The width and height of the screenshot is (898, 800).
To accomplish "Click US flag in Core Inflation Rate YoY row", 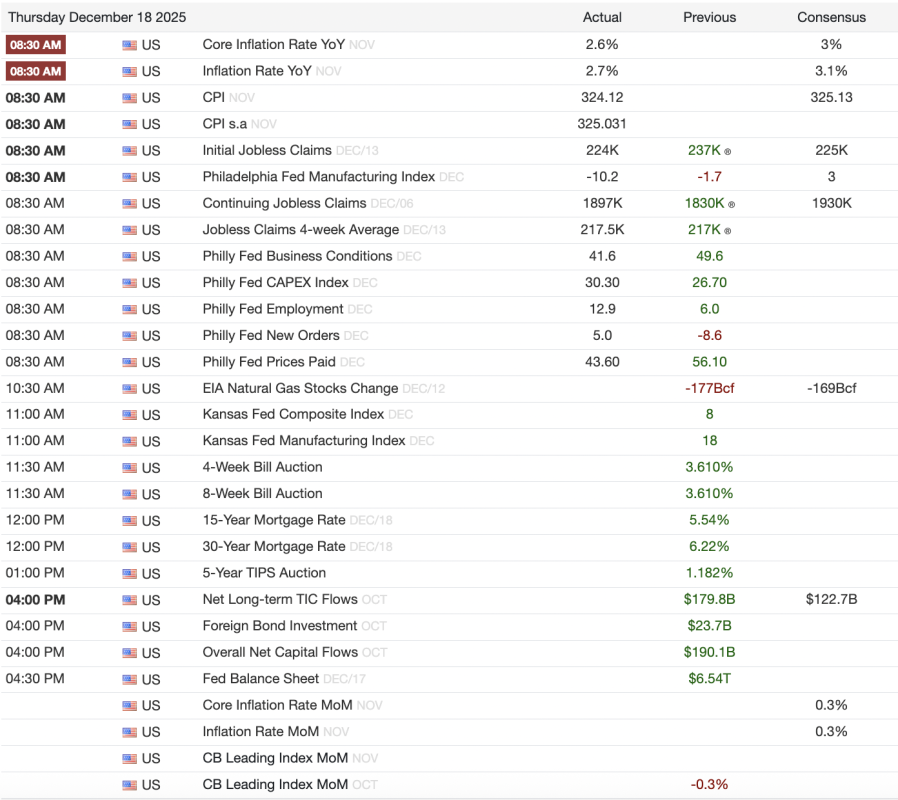I will pyautogui.click(x=130, y=45).
